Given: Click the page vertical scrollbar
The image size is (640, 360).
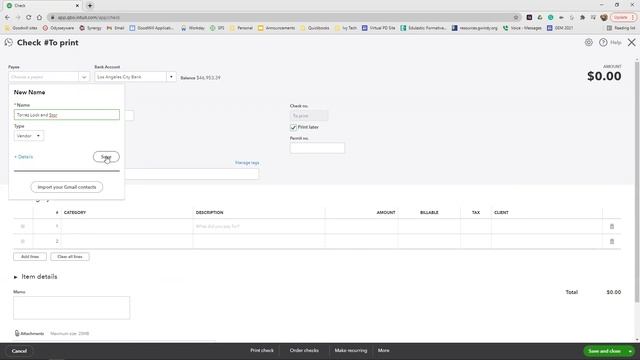Looking at the screenshot, I should point(637,182).
